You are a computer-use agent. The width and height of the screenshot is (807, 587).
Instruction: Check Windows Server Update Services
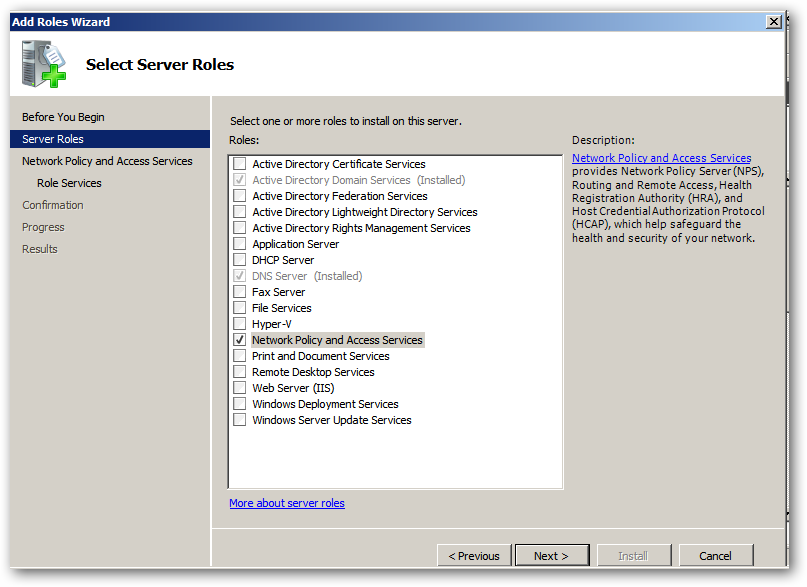pos(239,419)
